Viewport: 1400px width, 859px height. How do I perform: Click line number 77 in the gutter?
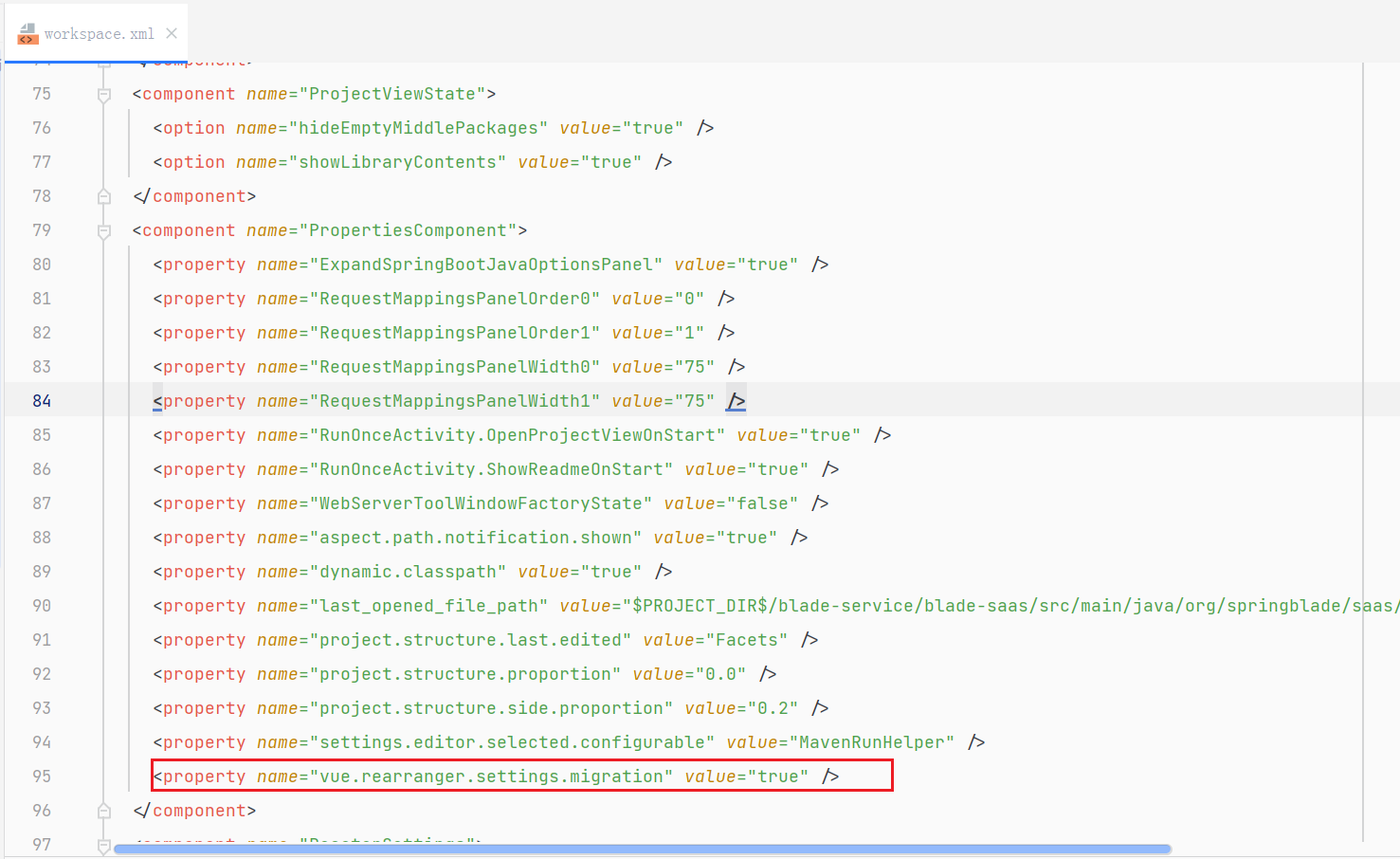(42, 162)
